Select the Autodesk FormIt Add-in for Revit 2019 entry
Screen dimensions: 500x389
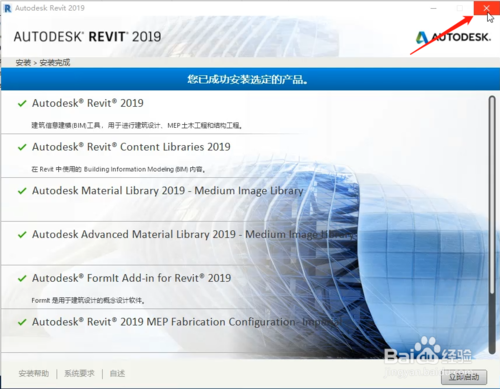(x=131, y=278)
